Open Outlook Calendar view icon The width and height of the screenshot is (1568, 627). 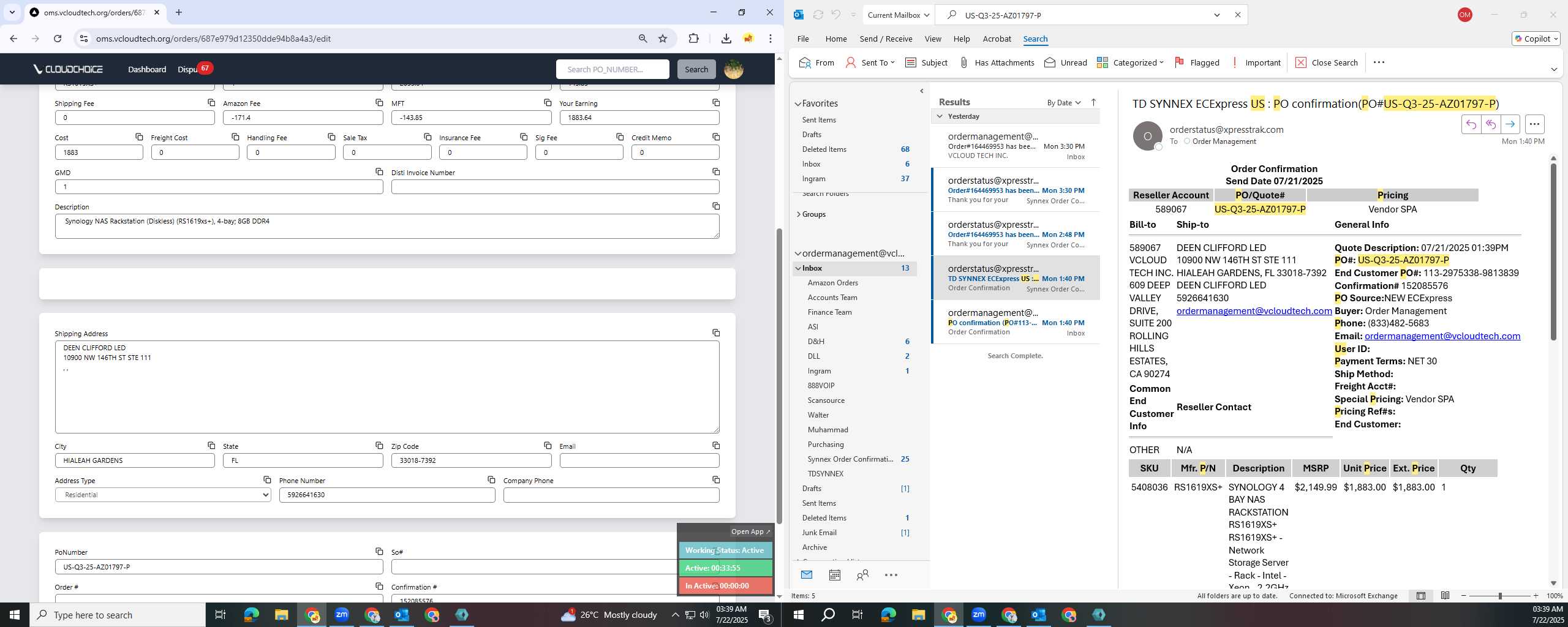tap(834, 575)
